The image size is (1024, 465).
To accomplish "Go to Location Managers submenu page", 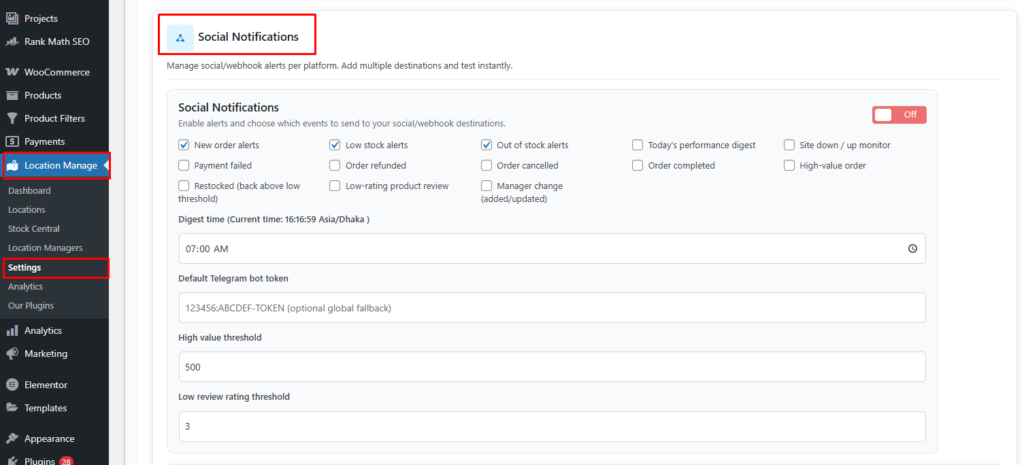I will pos(45,248).
